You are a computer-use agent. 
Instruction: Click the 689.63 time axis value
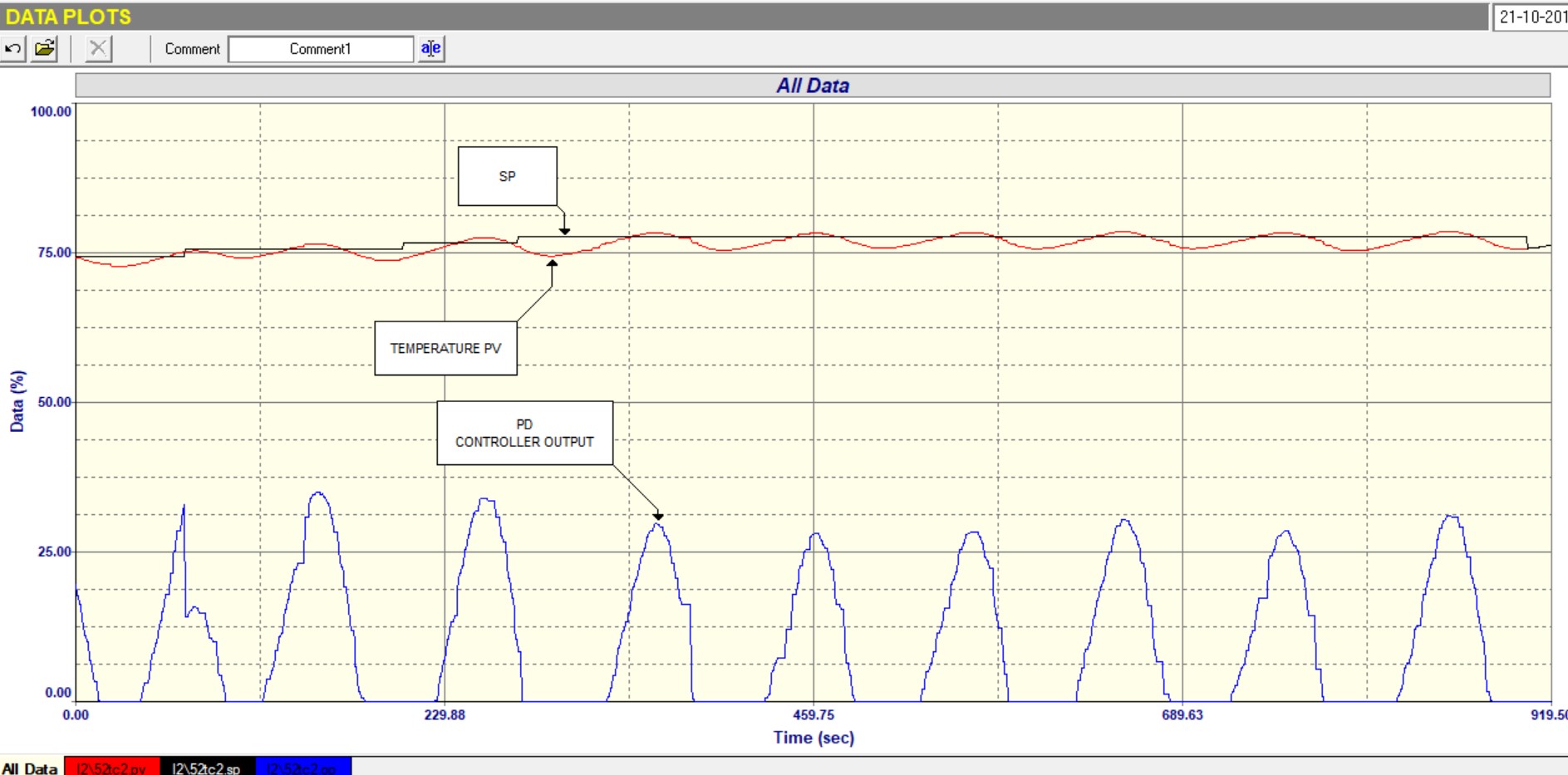click(x=1182, y=715)
